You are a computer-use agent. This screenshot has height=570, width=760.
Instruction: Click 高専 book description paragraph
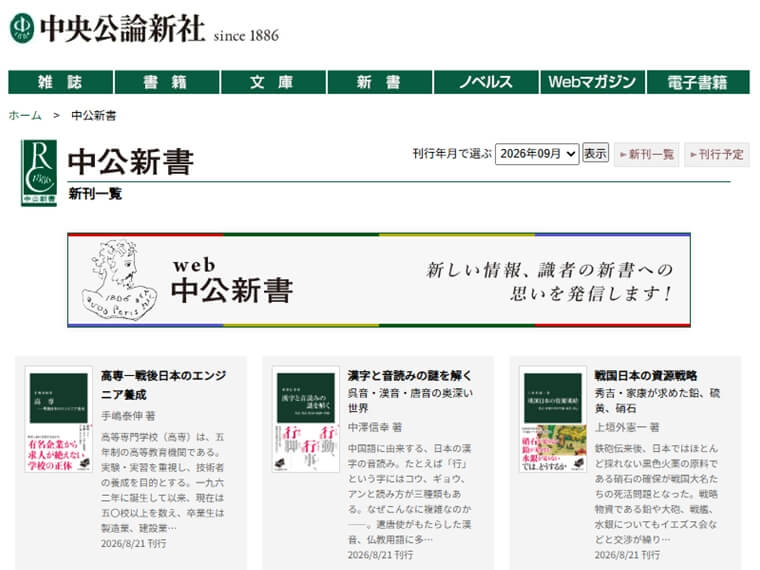click(162, 482)
